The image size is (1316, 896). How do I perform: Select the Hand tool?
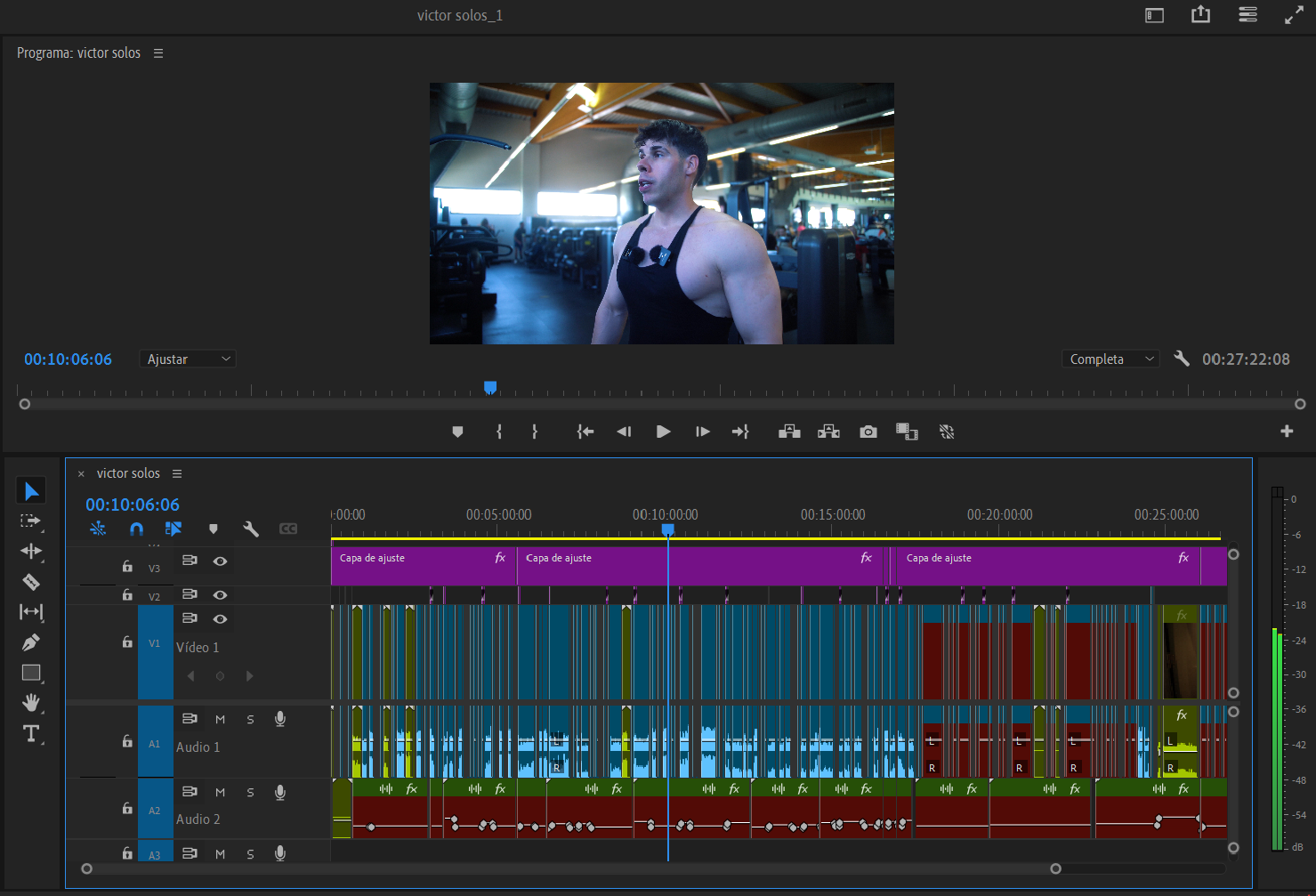31,703
